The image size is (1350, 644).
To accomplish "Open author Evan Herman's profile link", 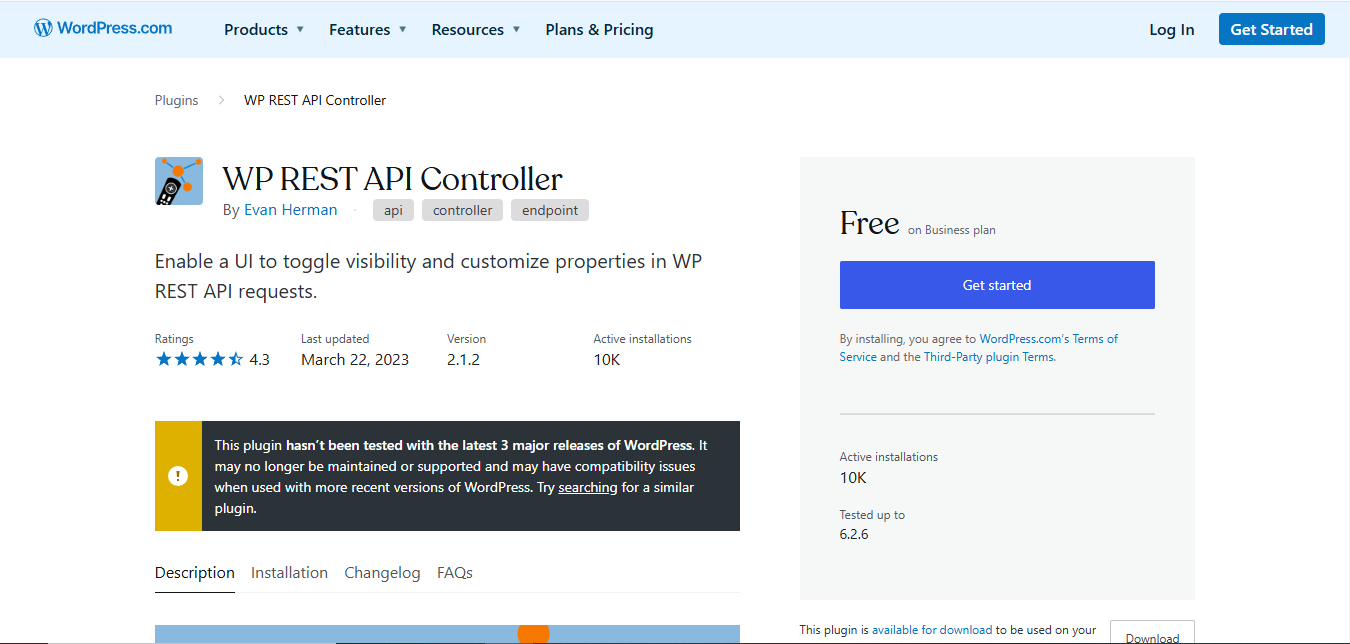I will tap(290, 210).
